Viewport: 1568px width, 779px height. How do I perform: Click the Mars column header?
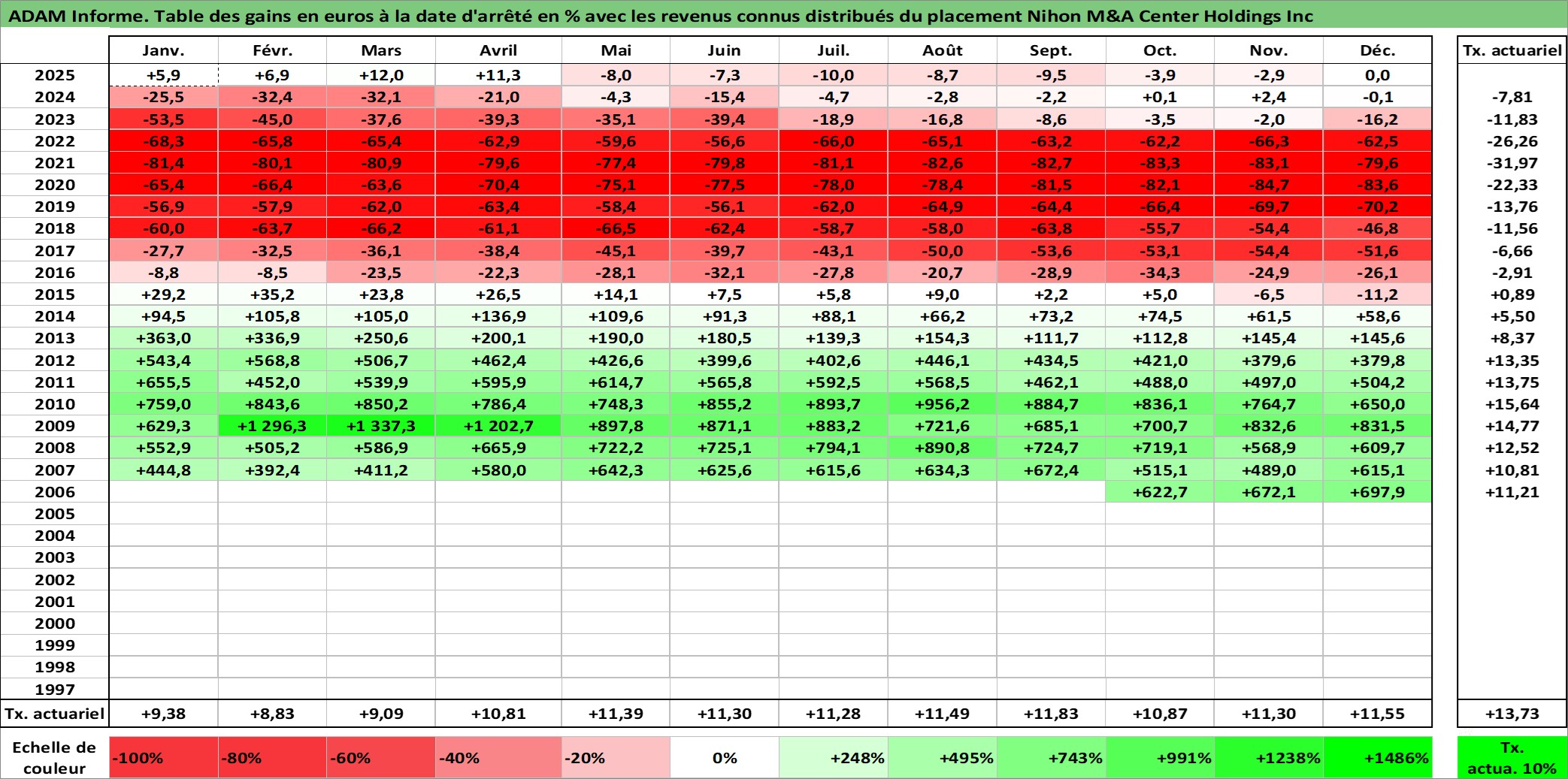point(381,50)
